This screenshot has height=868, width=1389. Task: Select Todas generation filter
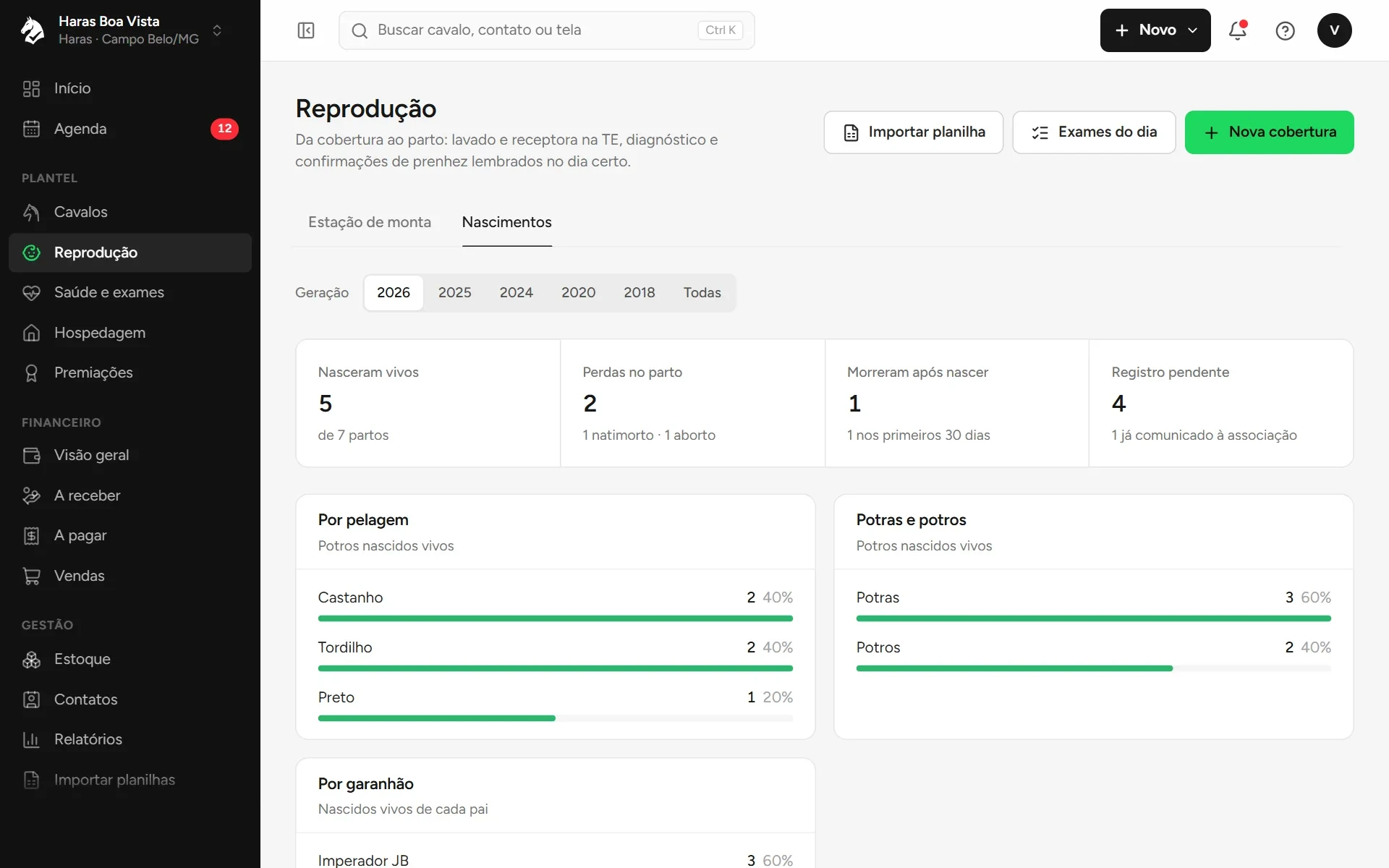tap(702, 292)
